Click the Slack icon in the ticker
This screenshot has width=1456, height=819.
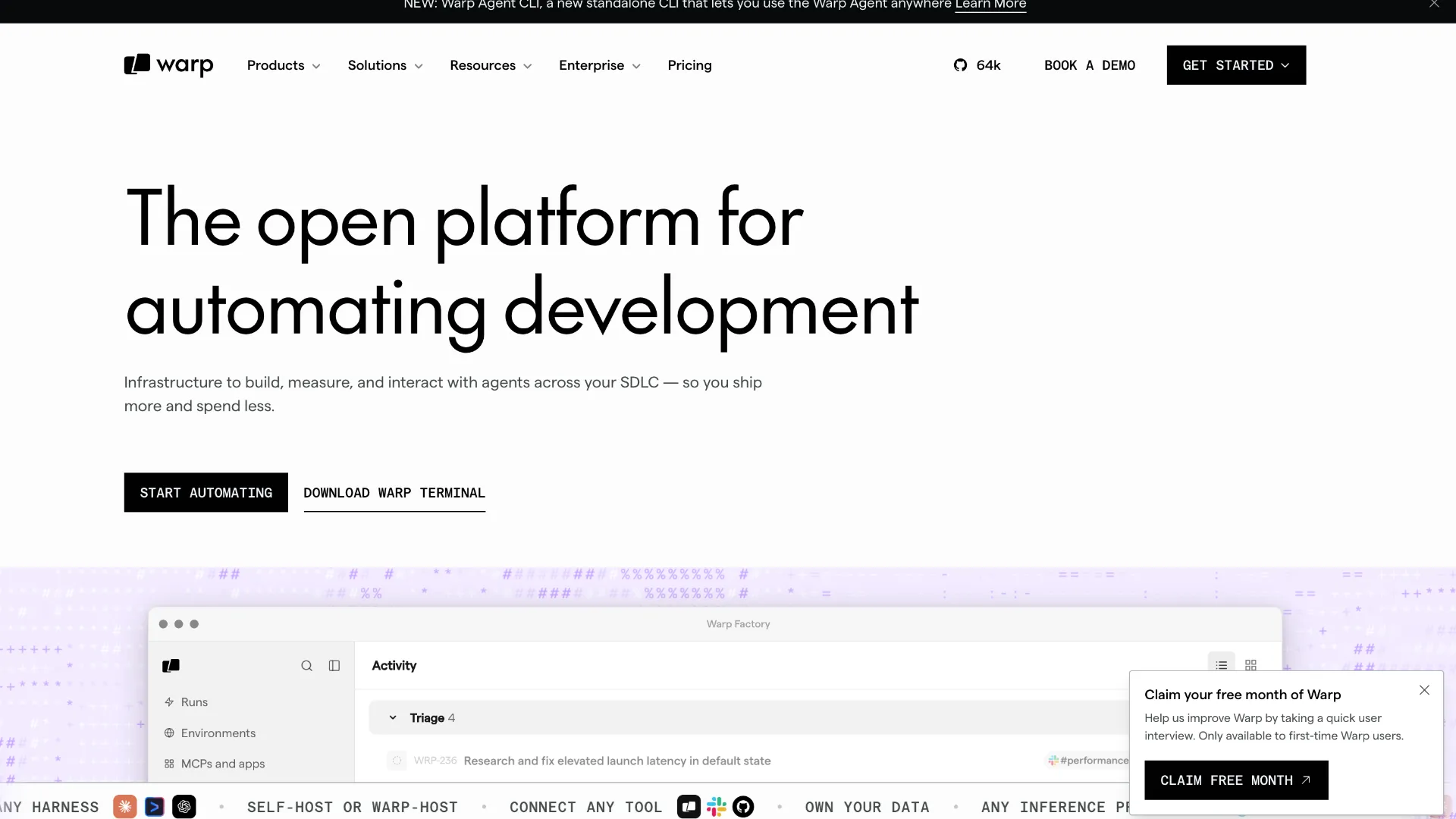pyautogui.click(x=716, y=807)
